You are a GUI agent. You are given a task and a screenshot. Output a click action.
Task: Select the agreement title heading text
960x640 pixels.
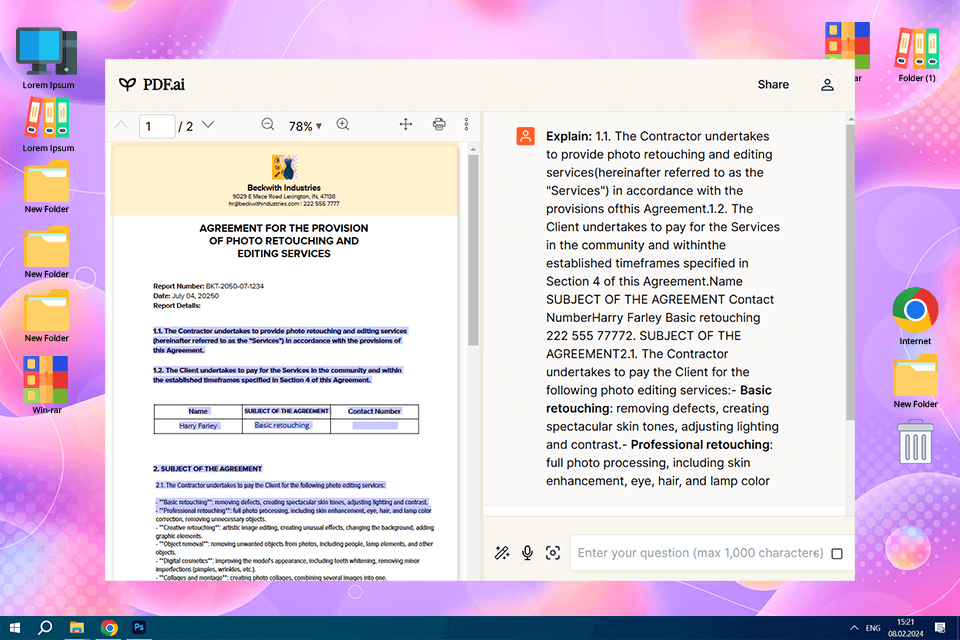point(284,241)
